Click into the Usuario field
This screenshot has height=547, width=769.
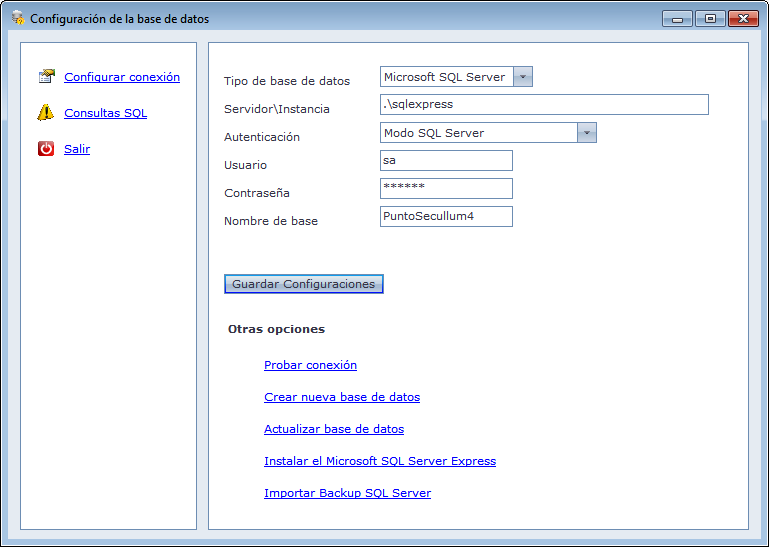pyautogui.click(x=446, y=161)
